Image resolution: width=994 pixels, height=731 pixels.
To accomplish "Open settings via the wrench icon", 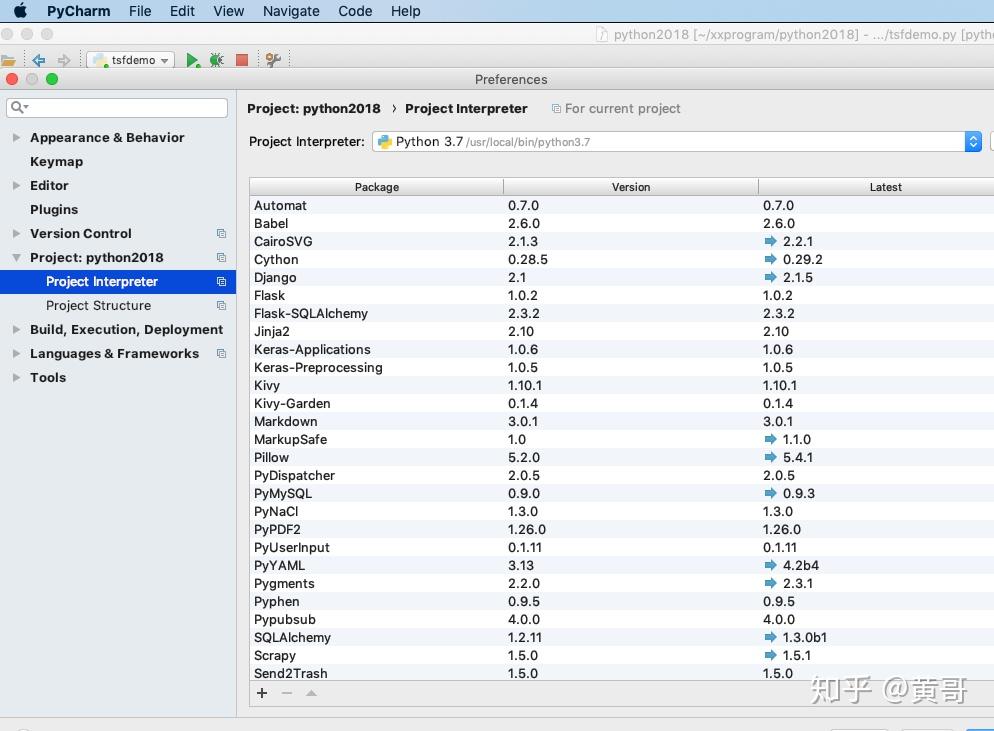I will pyautogui.click(x=273, y=60).
